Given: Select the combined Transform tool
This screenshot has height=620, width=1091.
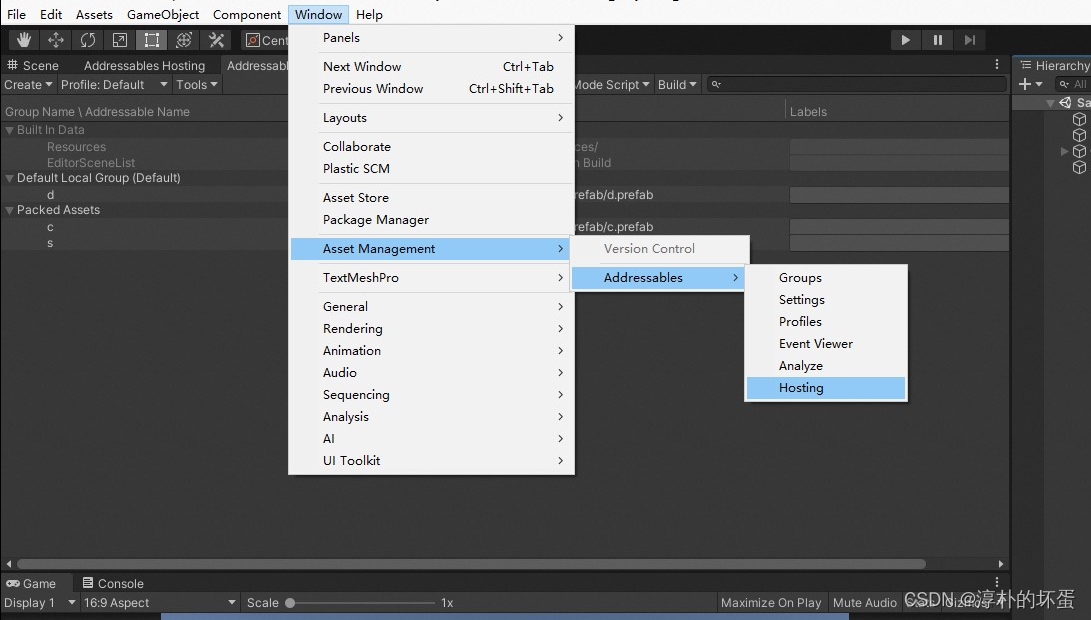Looking at the screenshot, I should [x=184, y=40].
